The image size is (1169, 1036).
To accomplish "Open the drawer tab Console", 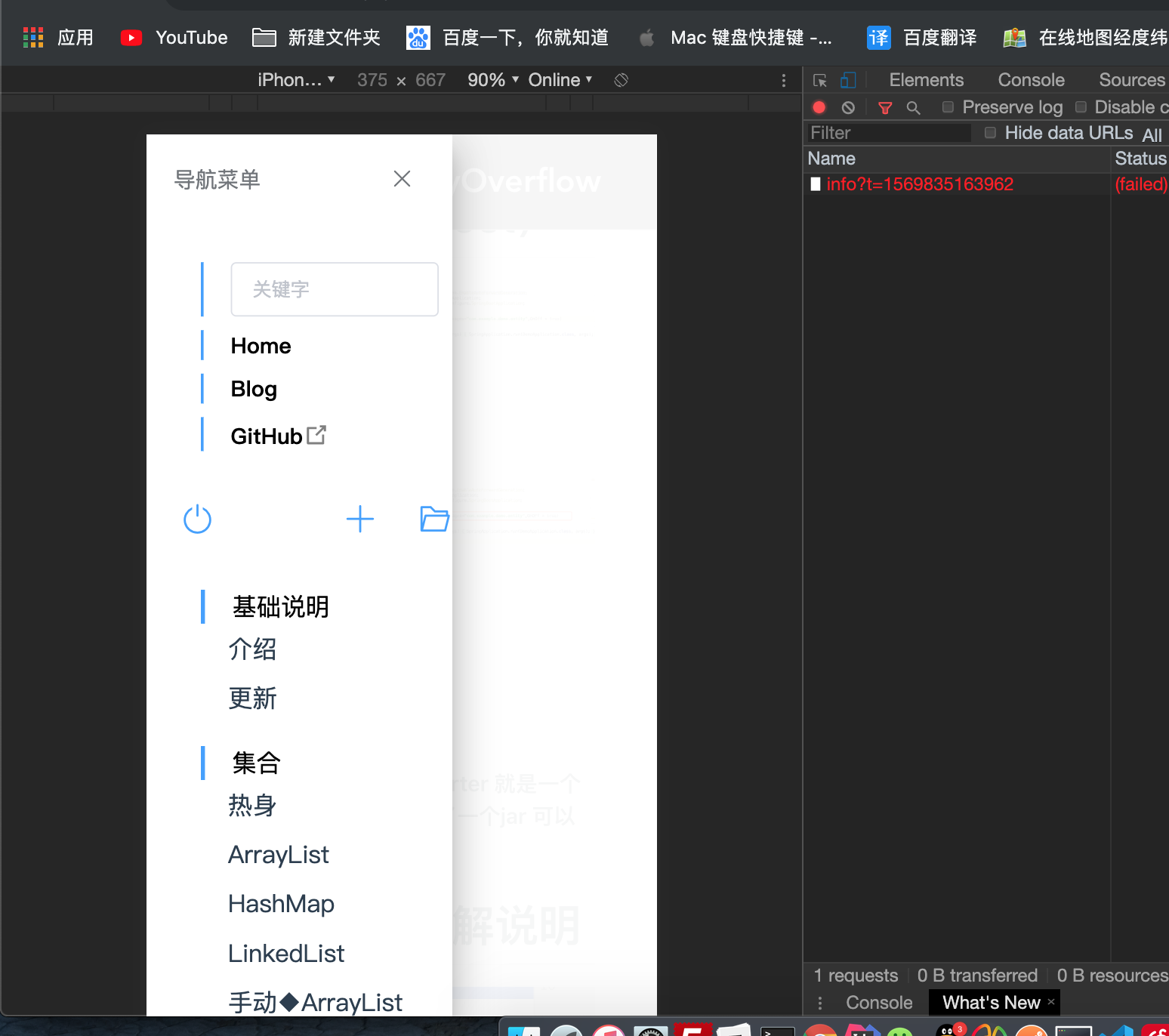I will [x=879, y=1002].
